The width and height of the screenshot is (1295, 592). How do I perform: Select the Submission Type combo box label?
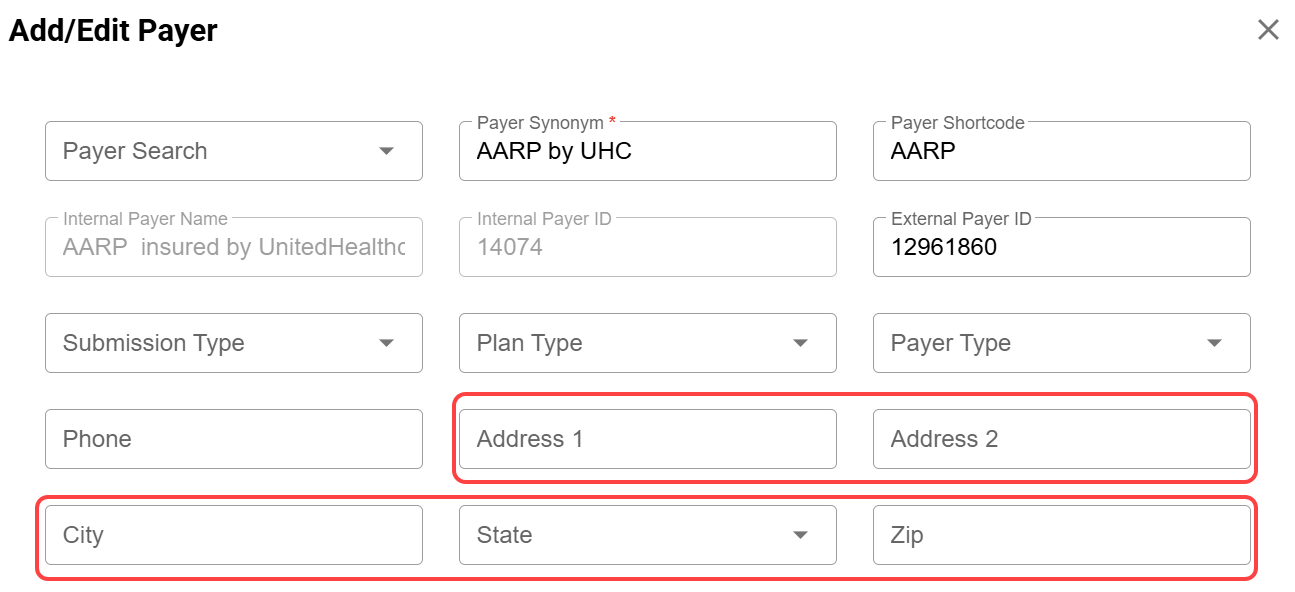pyautogui.click(x=153, y=343)
